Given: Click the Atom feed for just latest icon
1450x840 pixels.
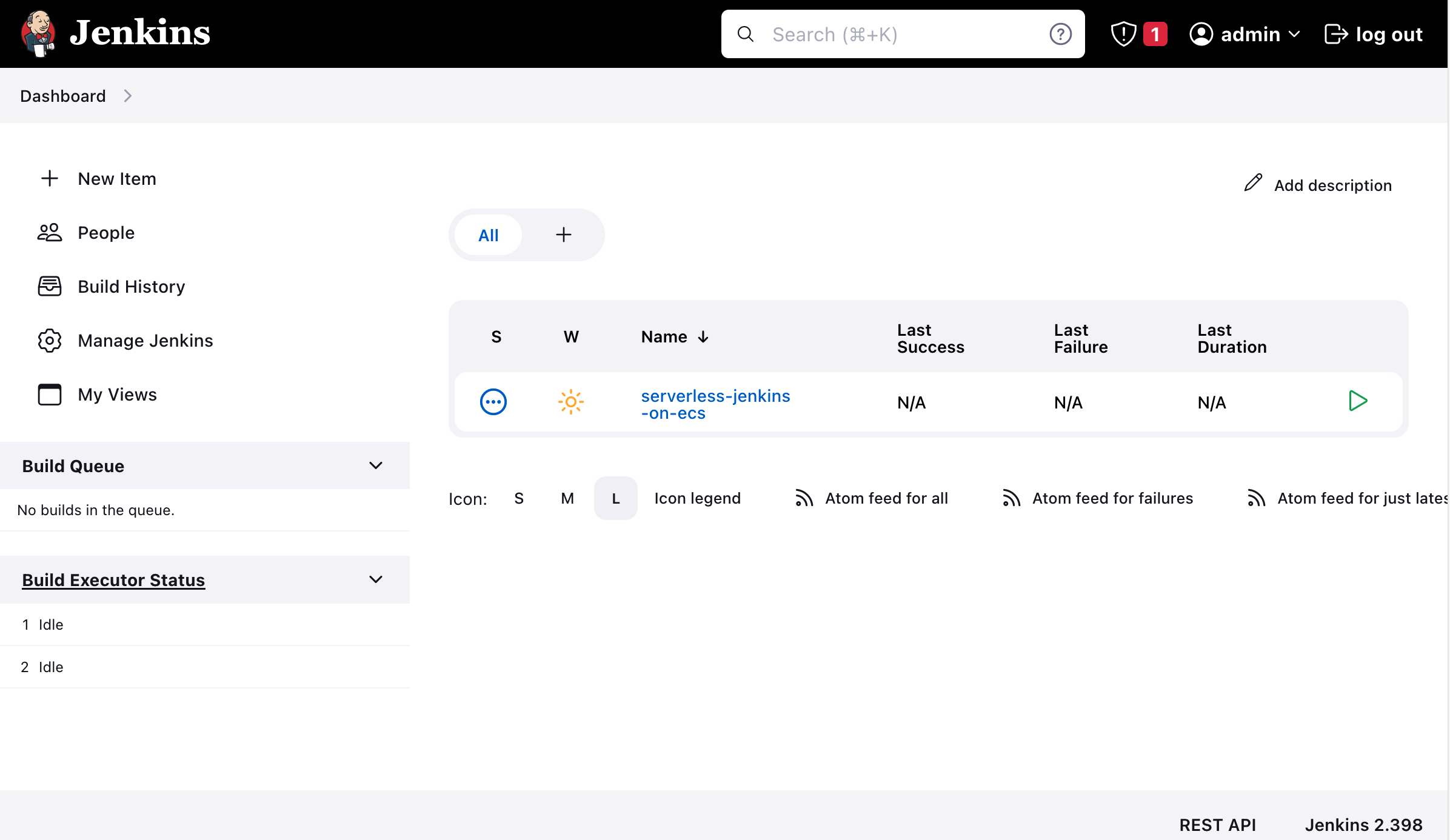Looking at the screenshot, I should pyautogui.click(x=1256, y=497).
